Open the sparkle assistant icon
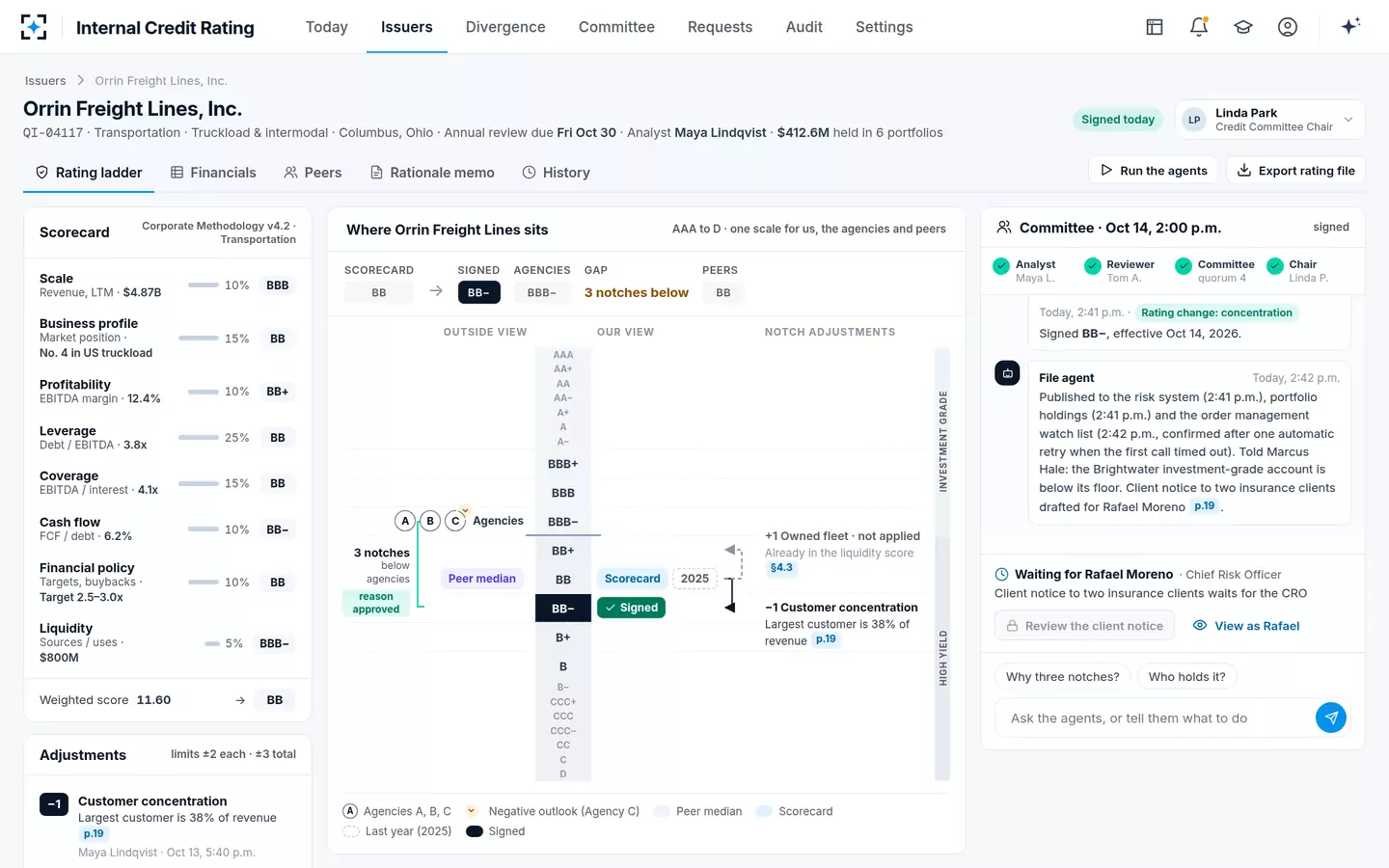Screen dimensions: 1389x868 coord(1350,26)
